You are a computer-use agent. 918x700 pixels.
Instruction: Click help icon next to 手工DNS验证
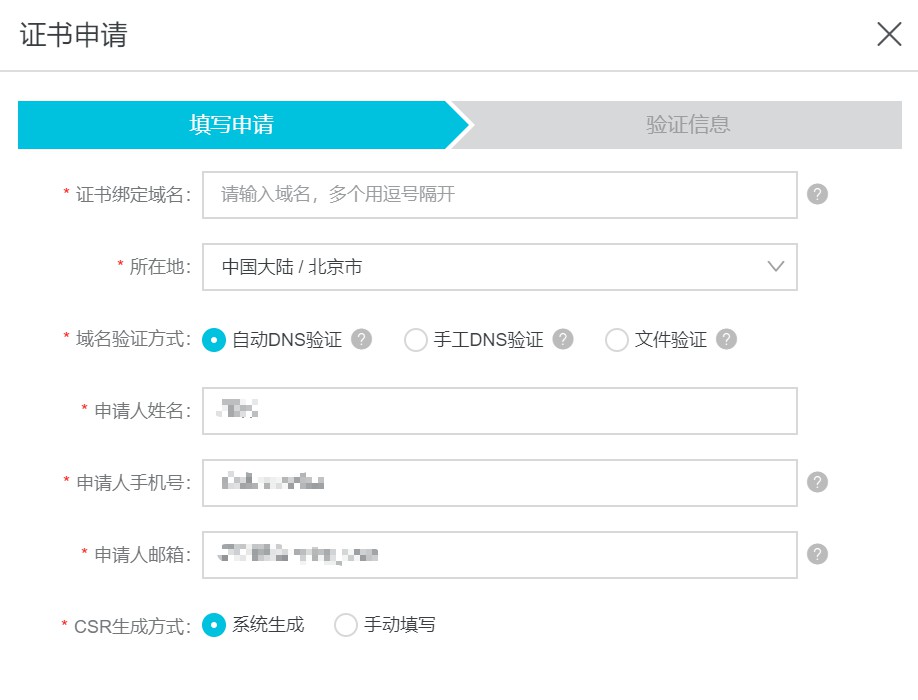point(564,339)
